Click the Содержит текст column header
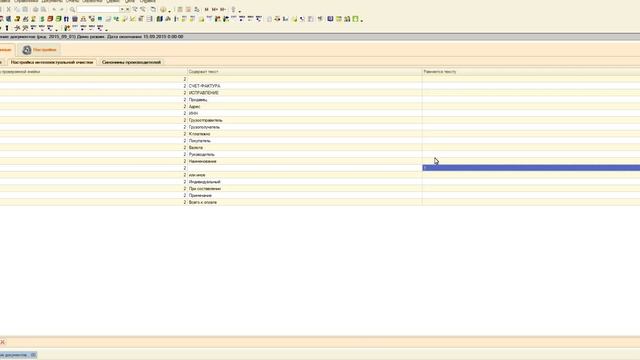 [x=304, y=71]
